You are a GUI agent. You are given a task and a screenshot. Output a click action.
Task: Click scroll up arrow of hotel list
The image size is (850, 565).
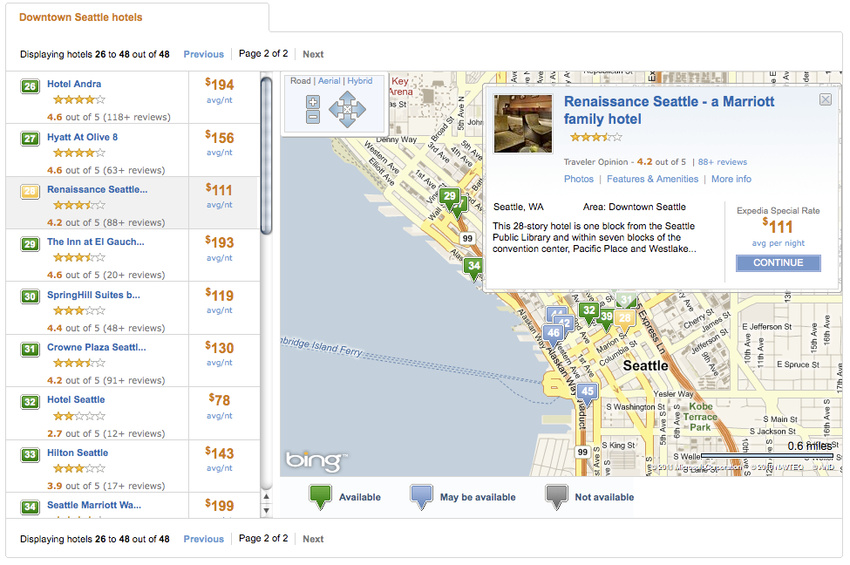pos(266,497)
